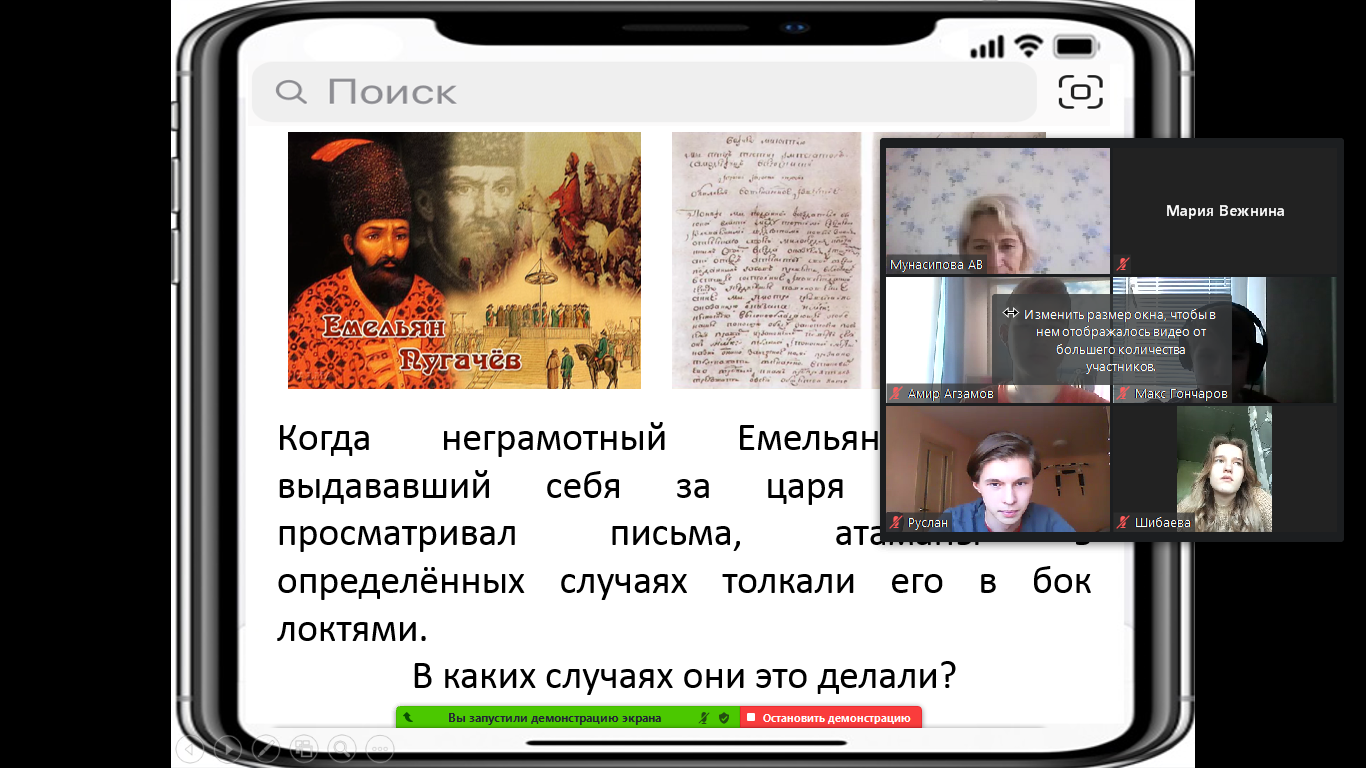The height and width of the screenshot is (768, 1366).
Task: Click the magnifier icon in the Поиск bar
Action: (291, 92)
